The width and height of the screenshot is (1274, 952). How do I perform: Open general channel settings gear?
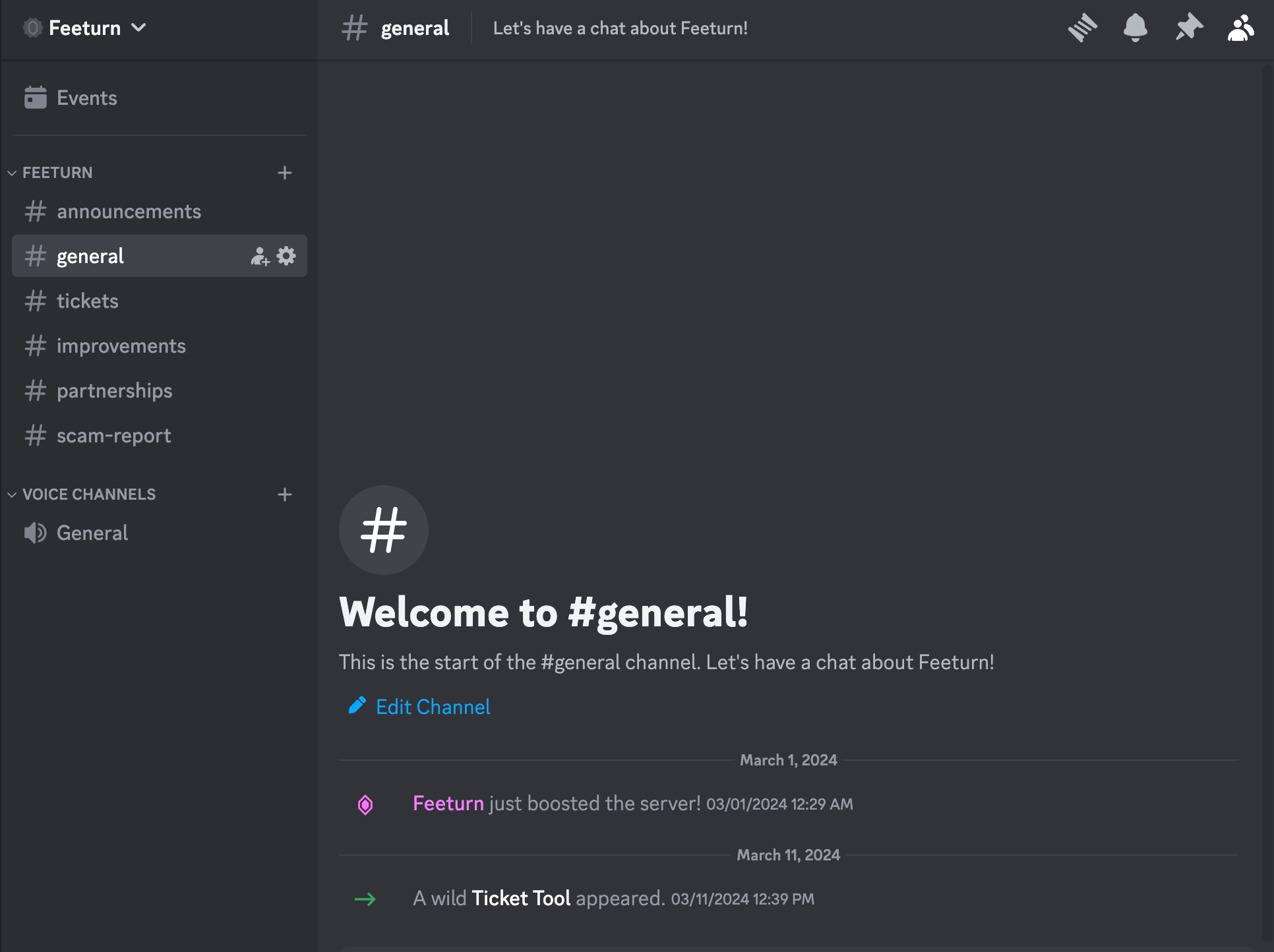point(286,256)
